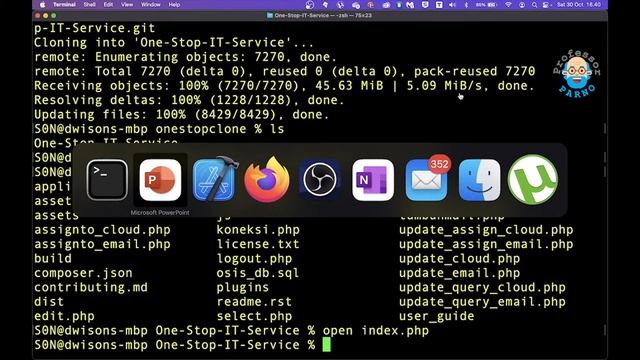Select Terminal in the app switcher
Screen dimensions: 640x360
[107, 180]
